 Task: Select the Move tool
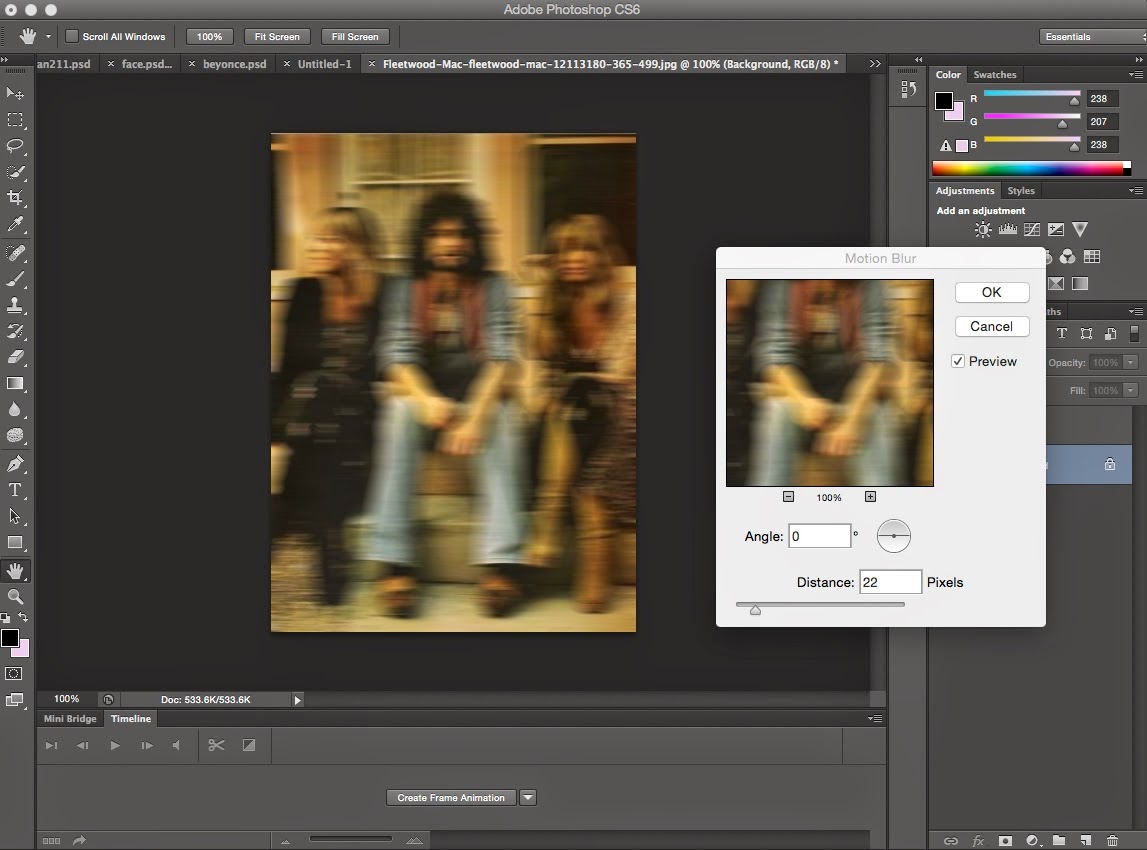coord(15,93)
